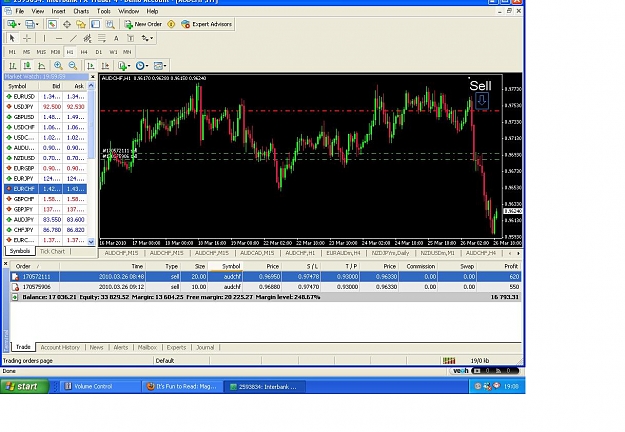Select the Equidistant Channel tool
Screen dimensions: 625x432
pyautogui.click(x=87, y=38)
